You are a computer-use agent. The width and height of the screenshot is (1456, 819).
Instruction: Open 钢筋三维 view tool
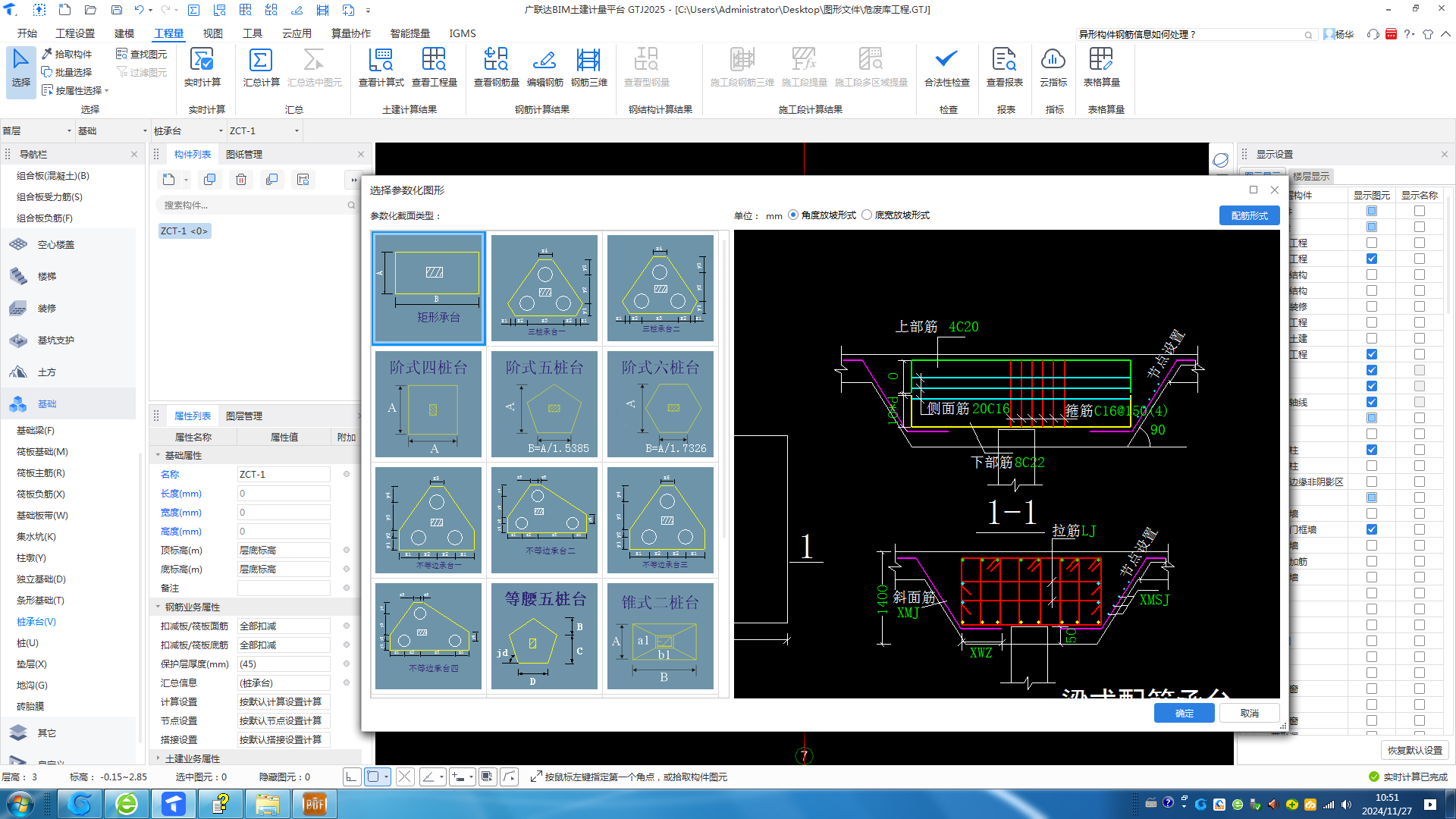click(x=588, y=67)
